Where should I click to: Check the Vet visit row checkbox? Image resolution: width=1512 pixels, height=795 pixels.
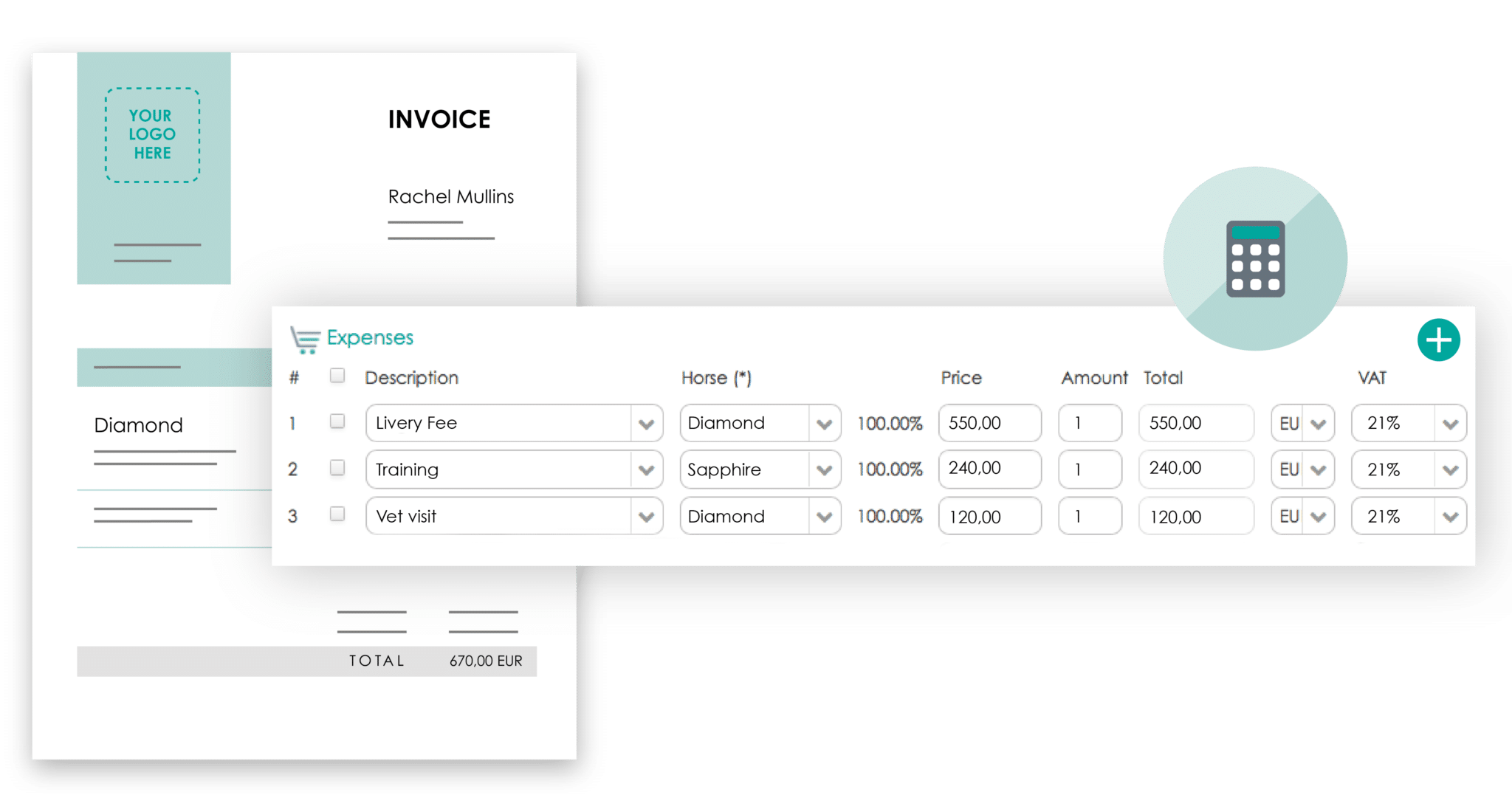pyautogui.click(x=337, y=514)
